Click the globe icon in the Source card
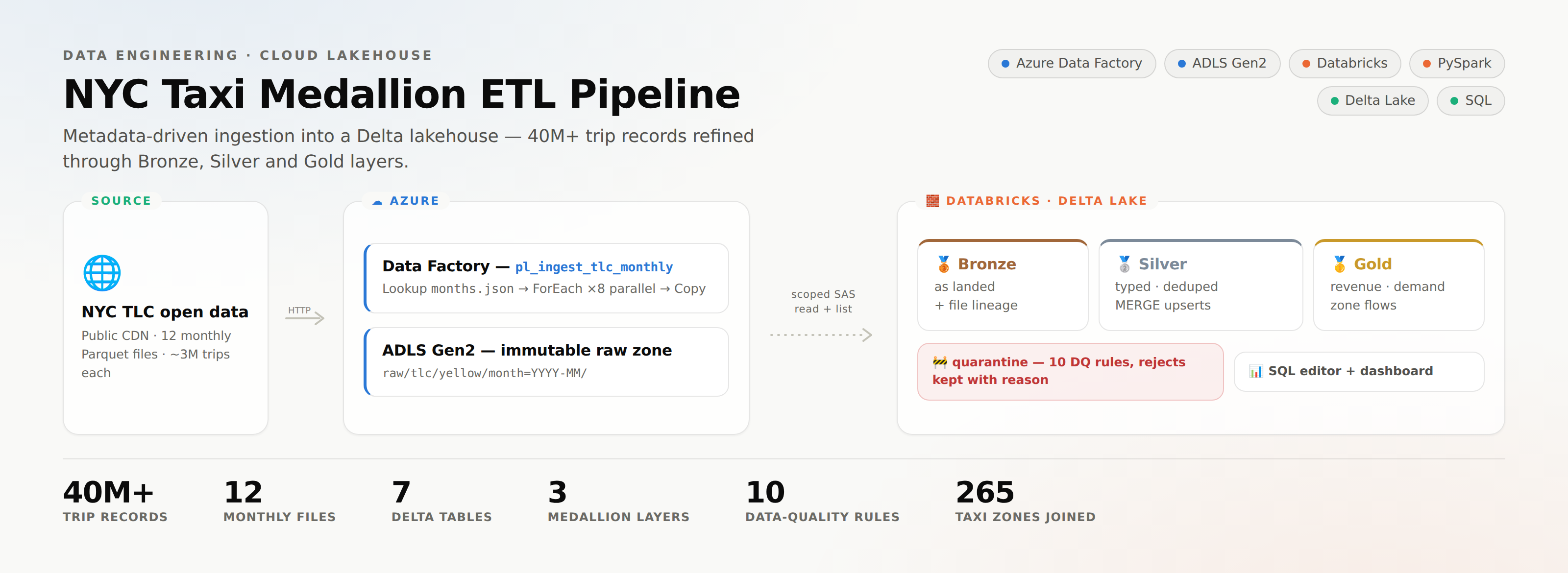 [x=101, y=272]
